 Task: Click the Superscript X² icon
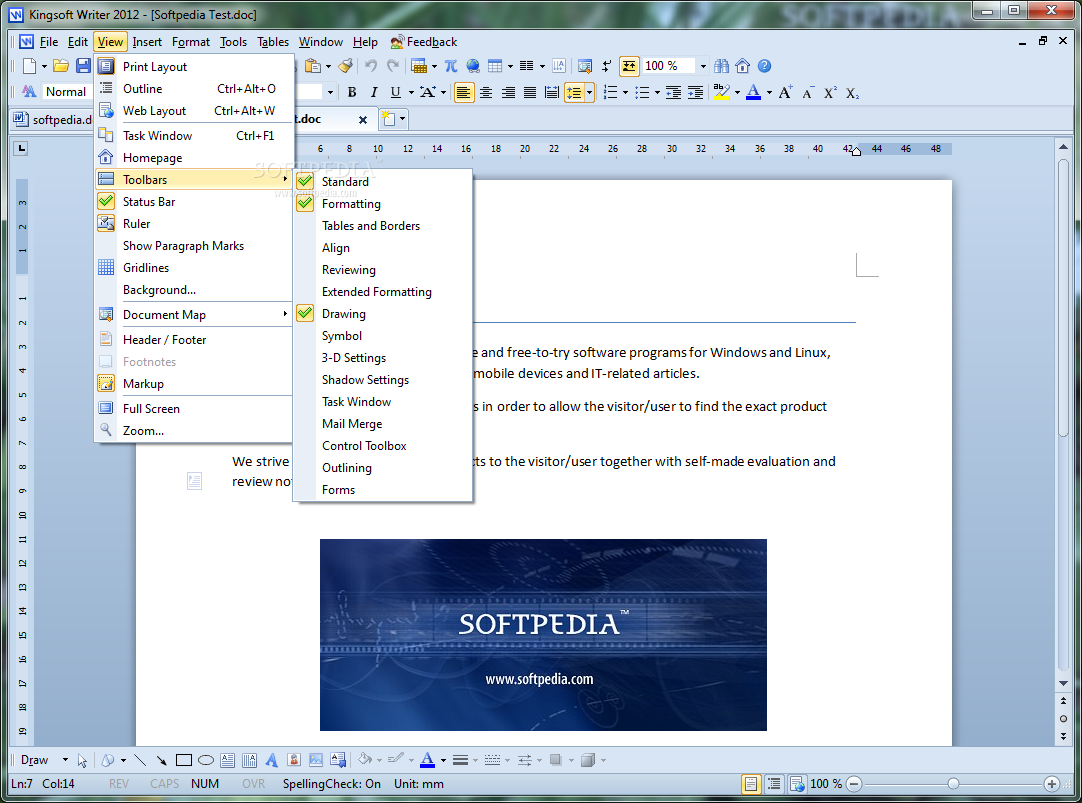pyautogui.click(x=830, y=92)
